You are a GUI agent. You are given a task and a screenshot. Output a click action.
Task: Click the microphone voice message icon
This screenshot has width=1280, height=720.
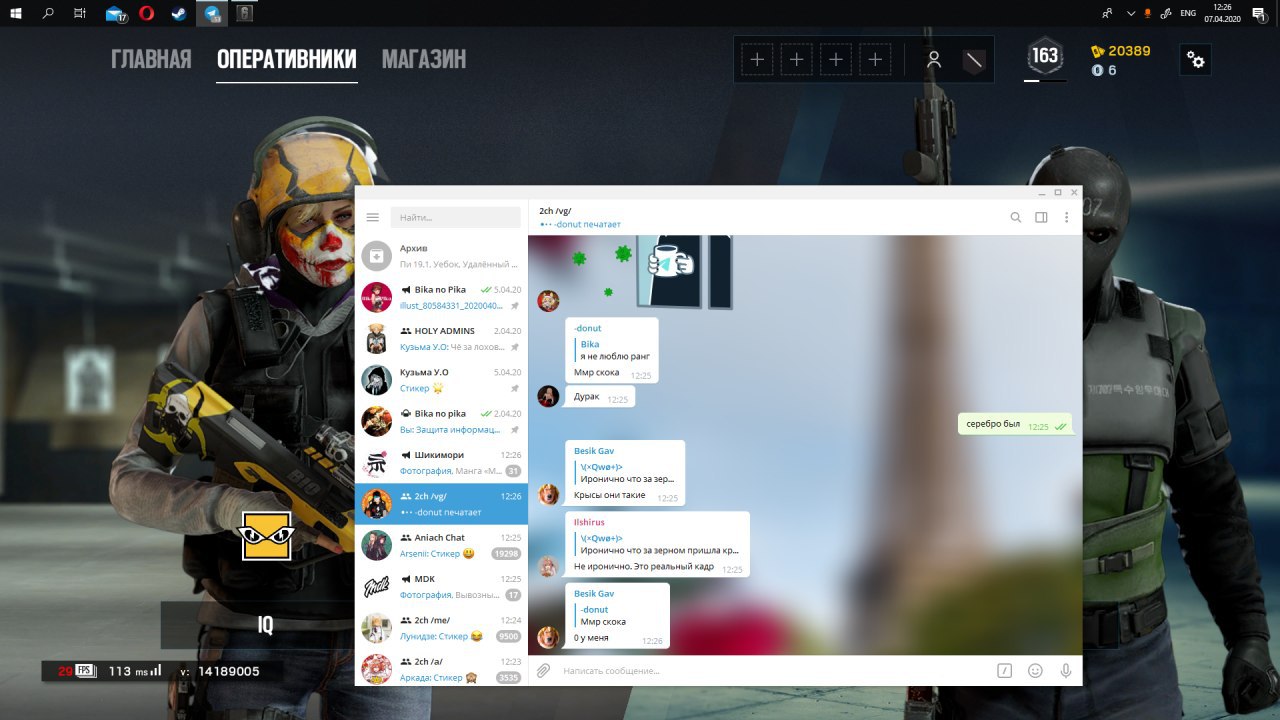tap(1066, 671)
